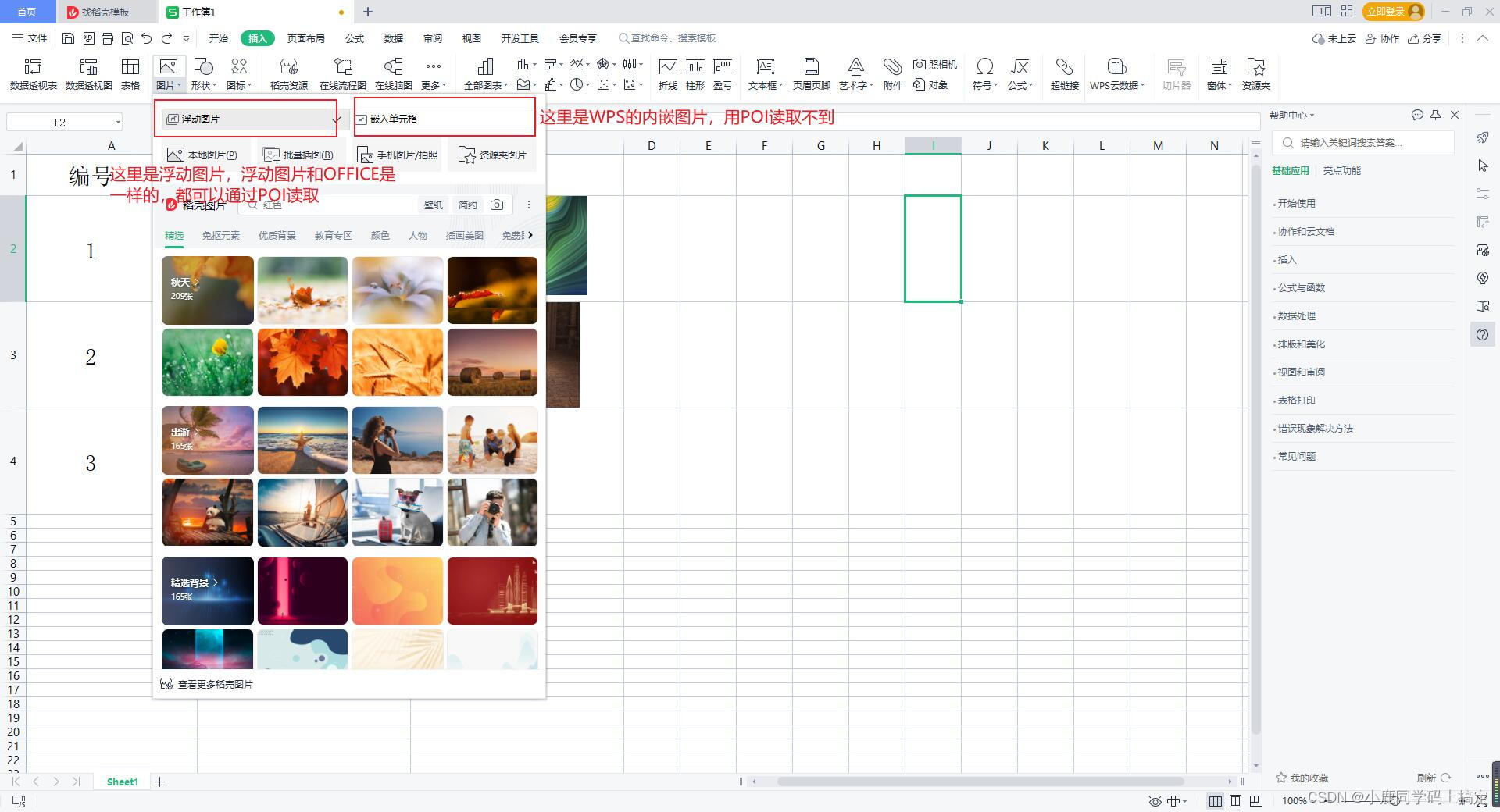Click 查看更多稻壳图片 link
Viewport: 1500px width, 812px height.
tap(214, 683)
